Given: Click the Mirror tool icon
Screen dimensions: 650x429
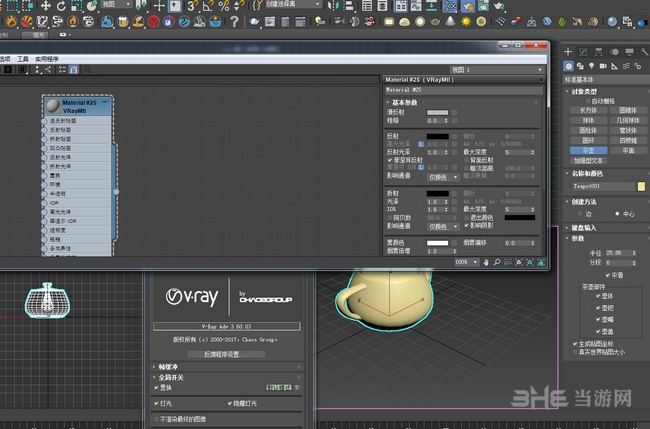Looking at the screenshot, I should click(x=333, y=6).
